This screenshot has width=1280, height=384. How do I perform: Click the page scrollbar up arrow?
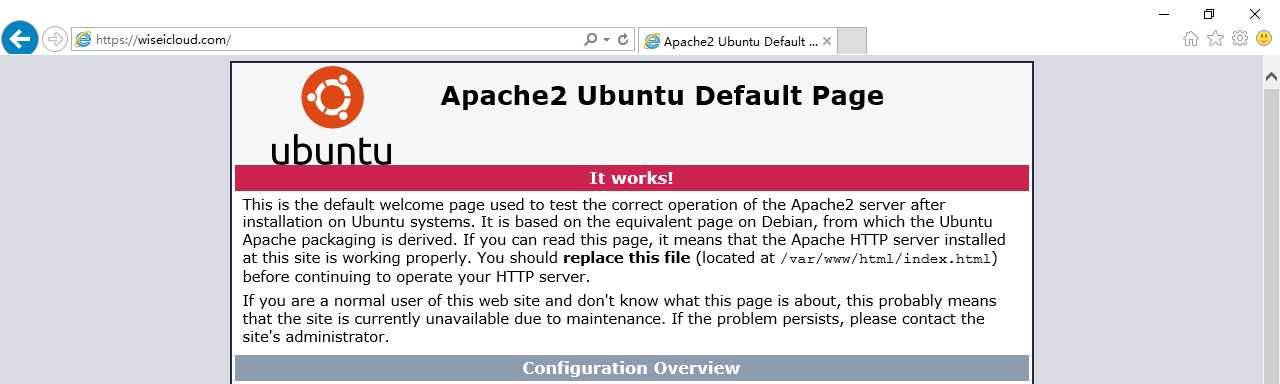click(1271, 76)
